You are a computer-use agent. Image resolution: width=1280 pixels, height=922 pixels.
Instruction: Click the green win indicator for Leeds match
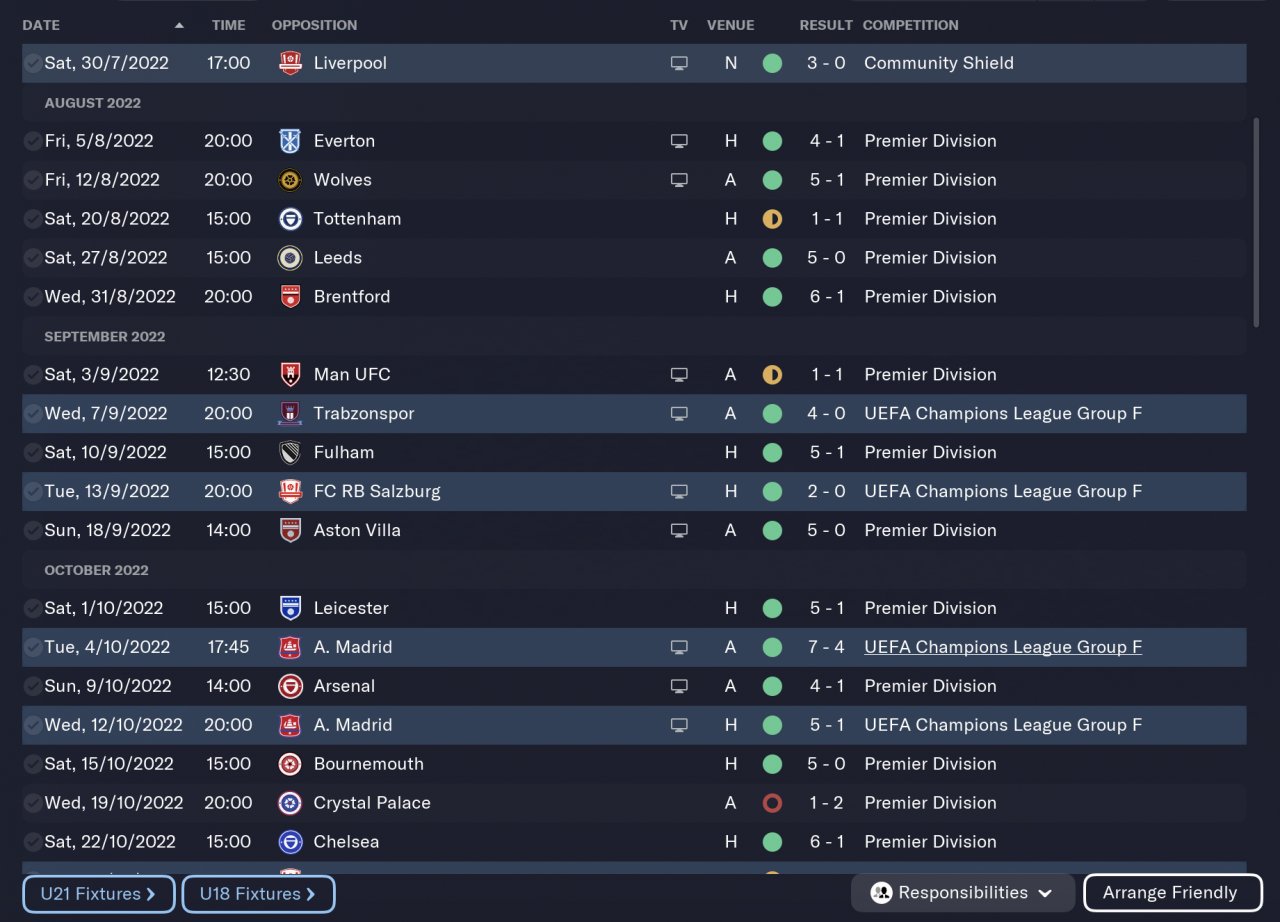(772, 258)
